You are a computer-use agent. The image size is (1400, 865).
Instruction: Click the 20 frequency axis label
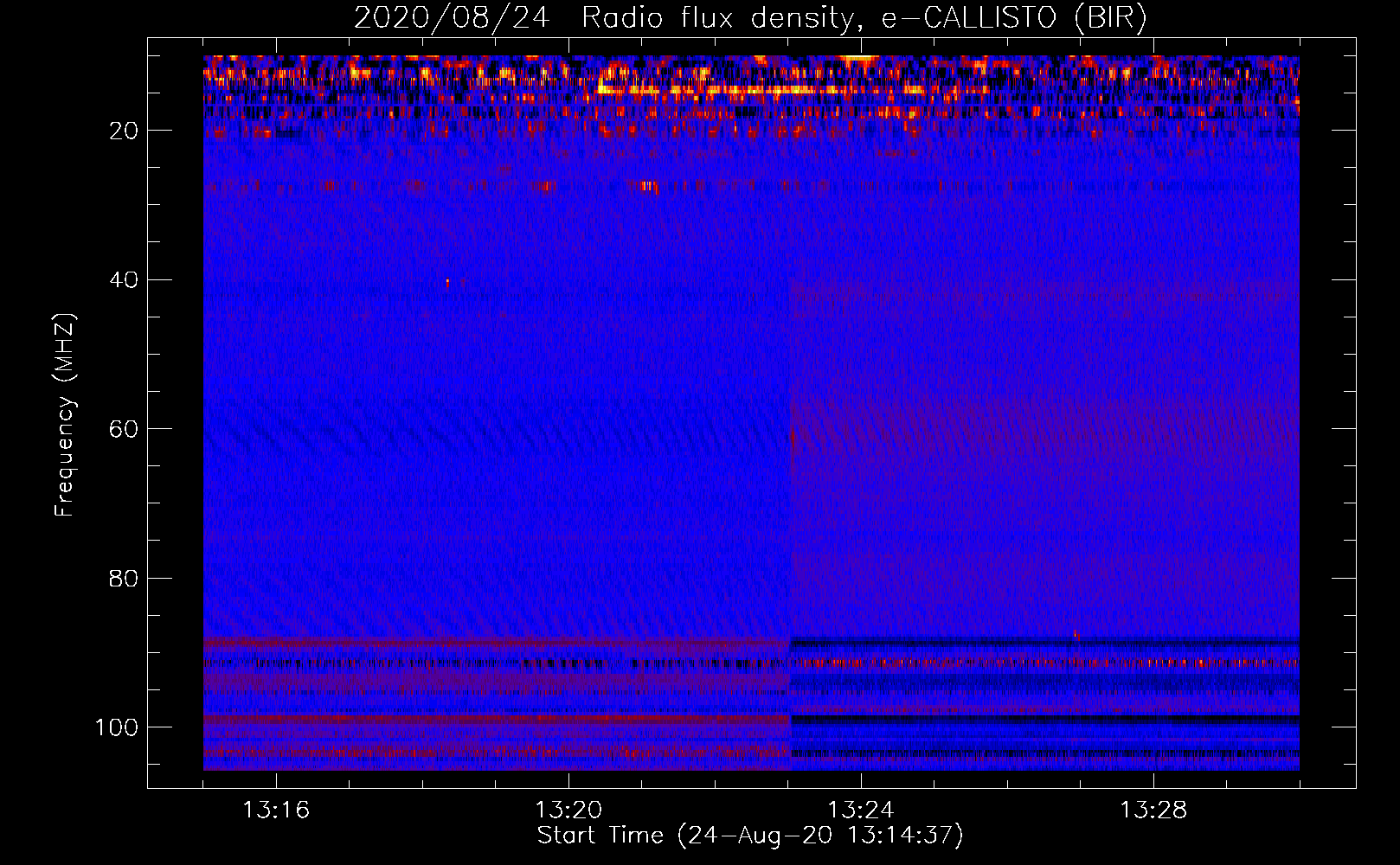(123, 131)
